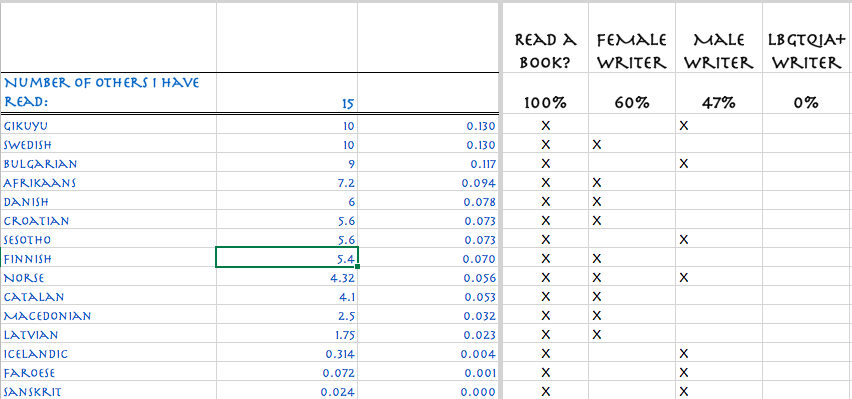The width and height of the screenshot is (852, 399).
Task: Click the Male Writer column header
Action: pos(719,52)
